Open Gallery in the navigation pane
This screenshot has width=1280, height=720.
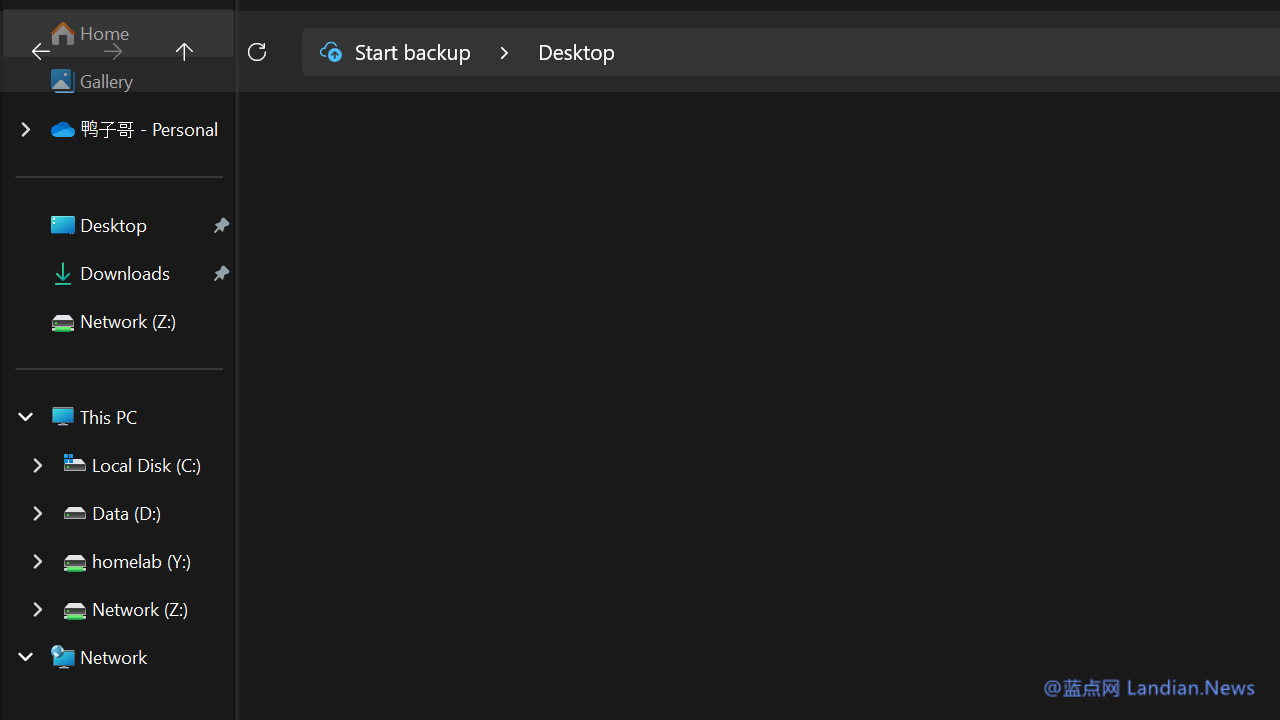[106, 81]
